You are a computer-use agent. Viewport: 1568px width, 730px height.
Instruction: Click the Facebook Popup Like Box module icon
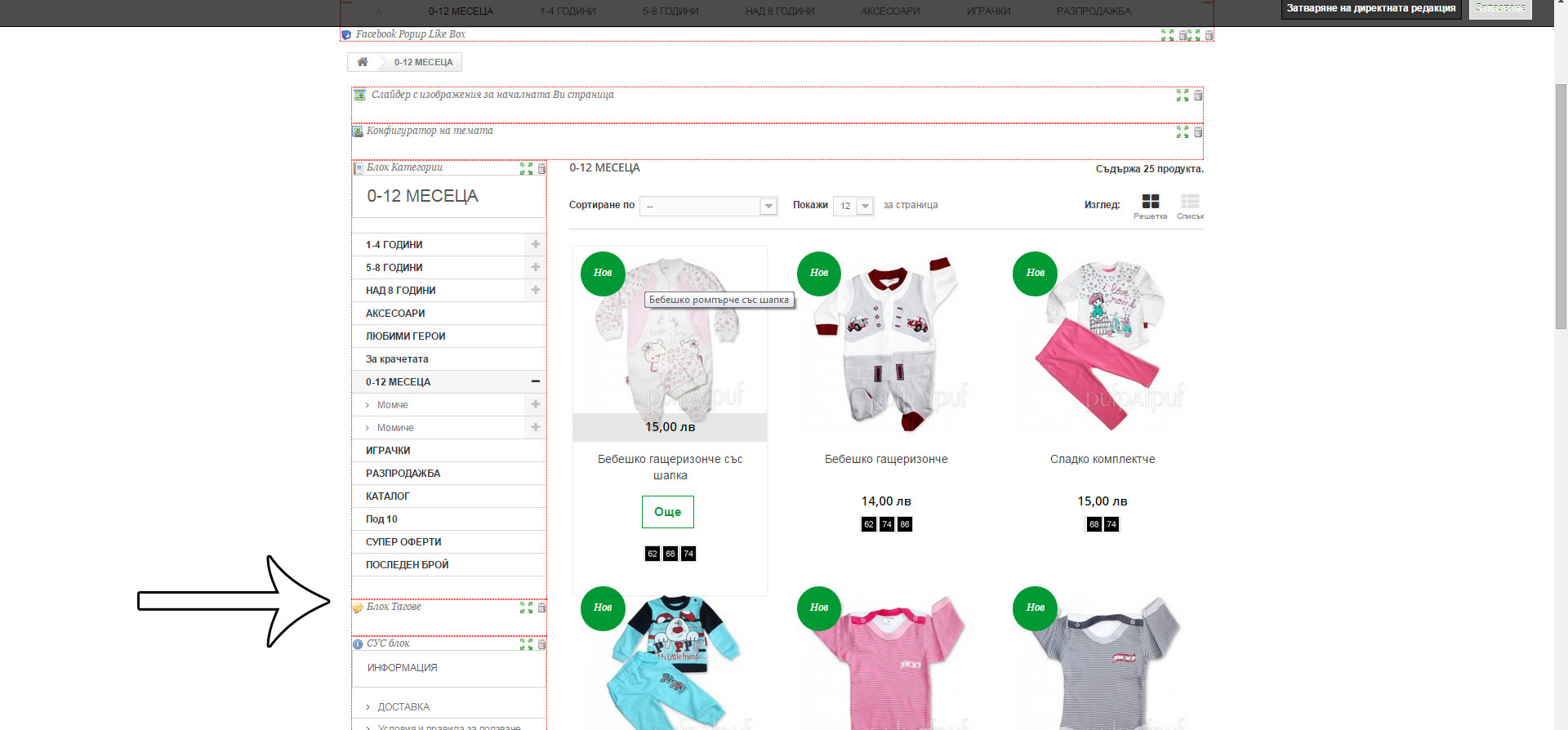coord(346,35)
